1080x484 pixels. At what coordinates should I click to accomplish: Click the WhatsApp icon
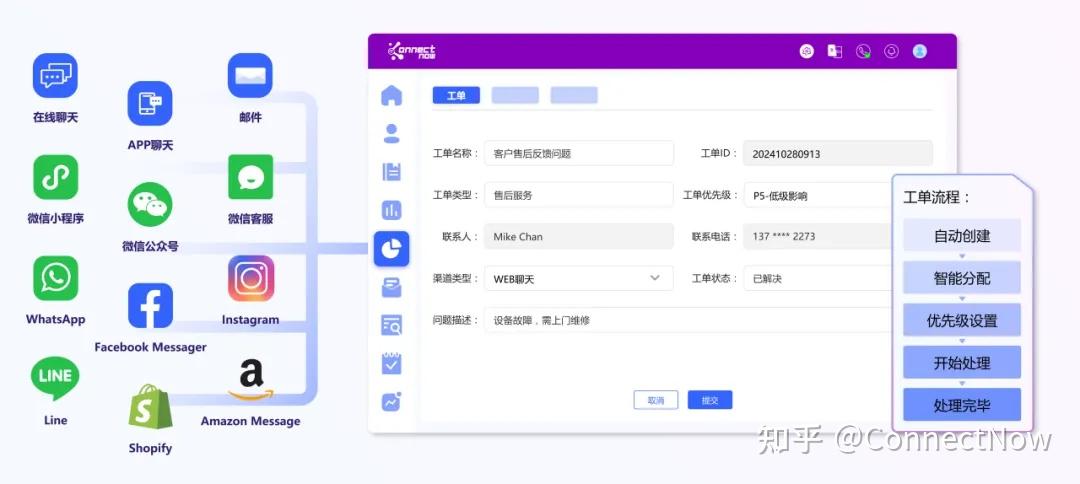click(55, 278)
